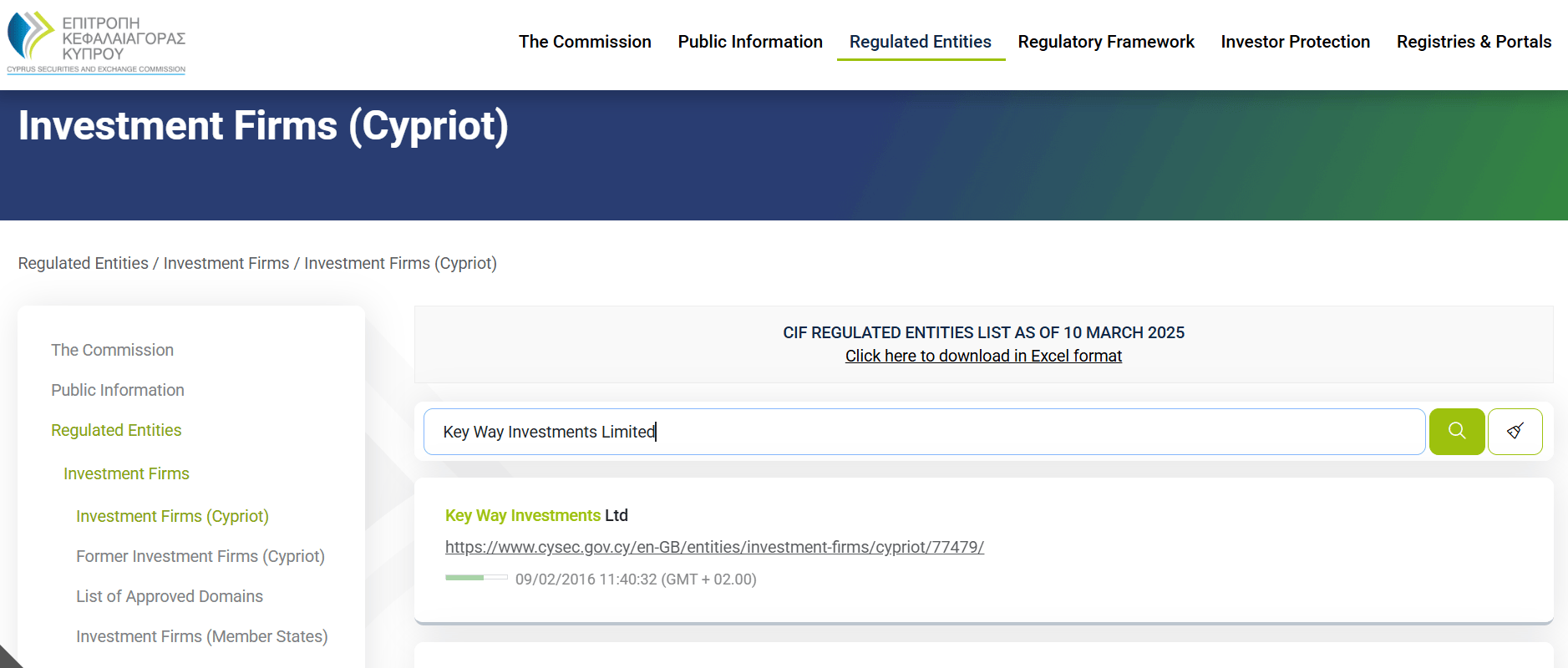Open Regulated Entities top menu

921,42
